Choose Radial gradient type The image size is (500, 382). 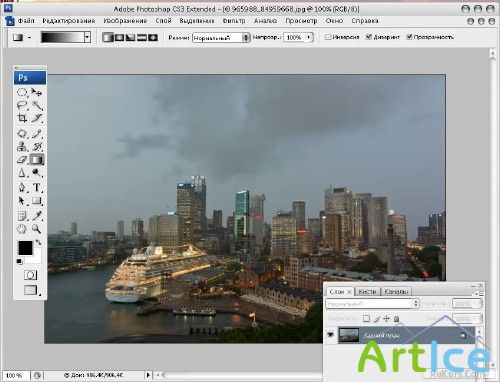119,37
